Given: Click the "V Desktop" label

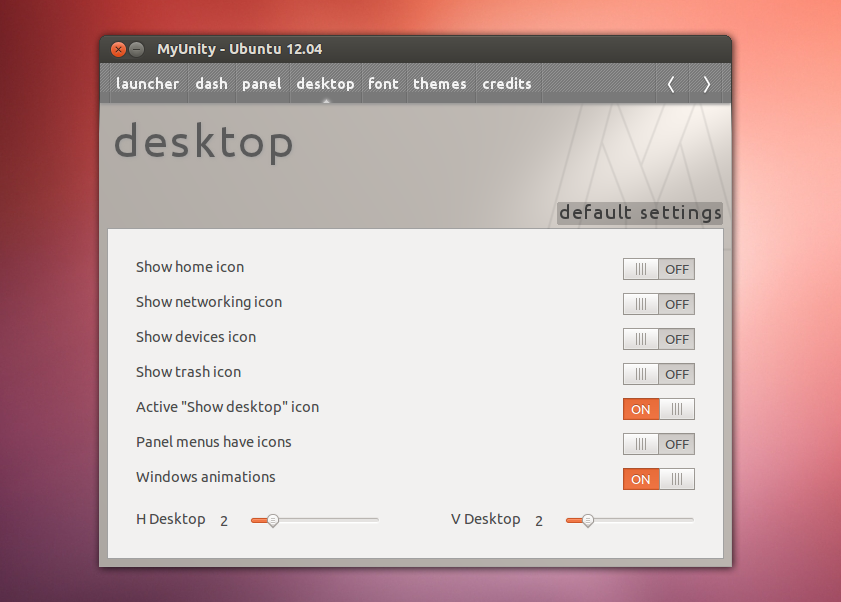Looking at the screenshot, I should click(x=485, y=519).
